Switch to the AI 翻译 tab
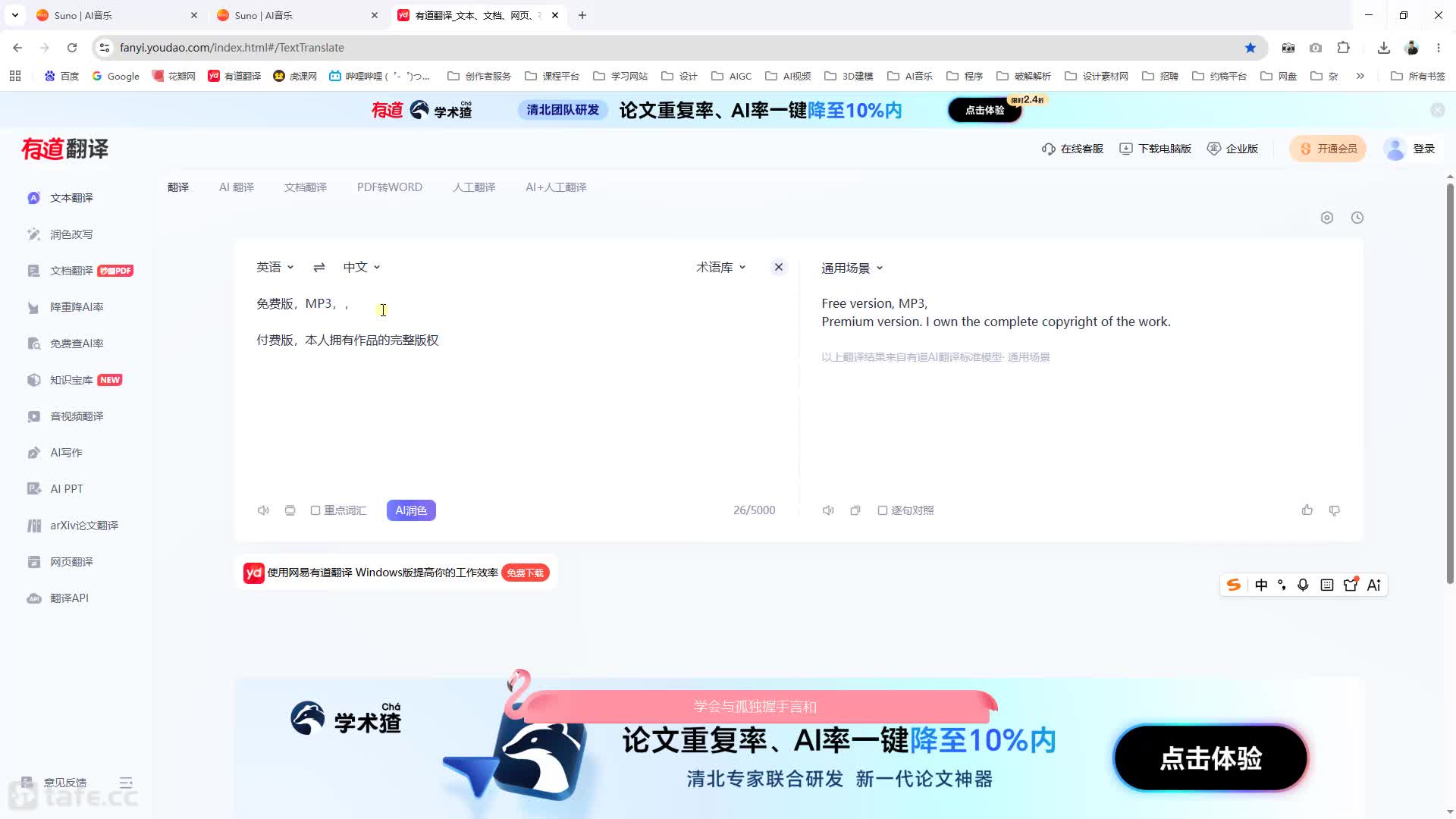Viewport: 1456px width, 819px height. coord(237,187)
